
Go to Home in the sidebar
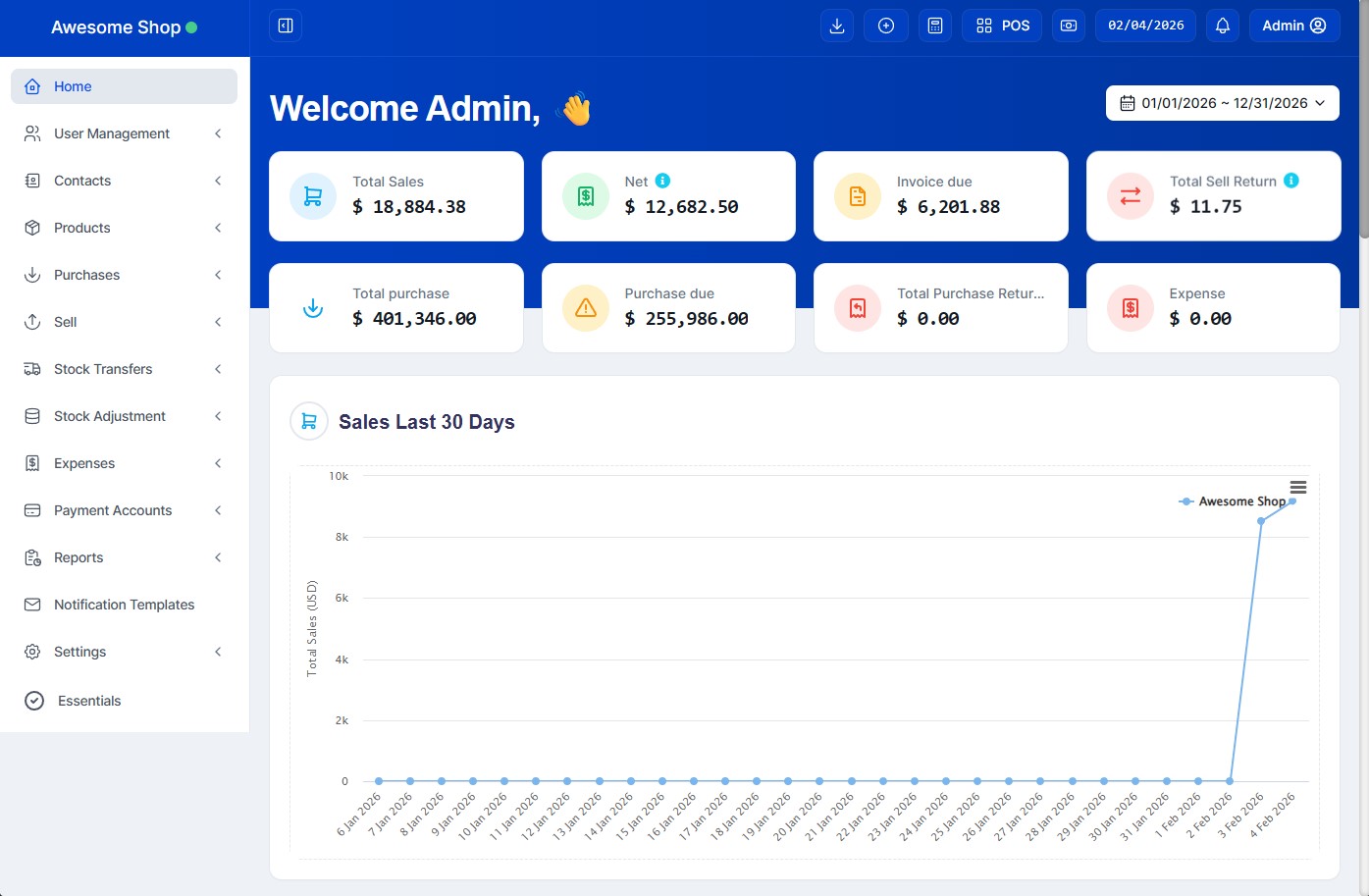coord(124,86)
